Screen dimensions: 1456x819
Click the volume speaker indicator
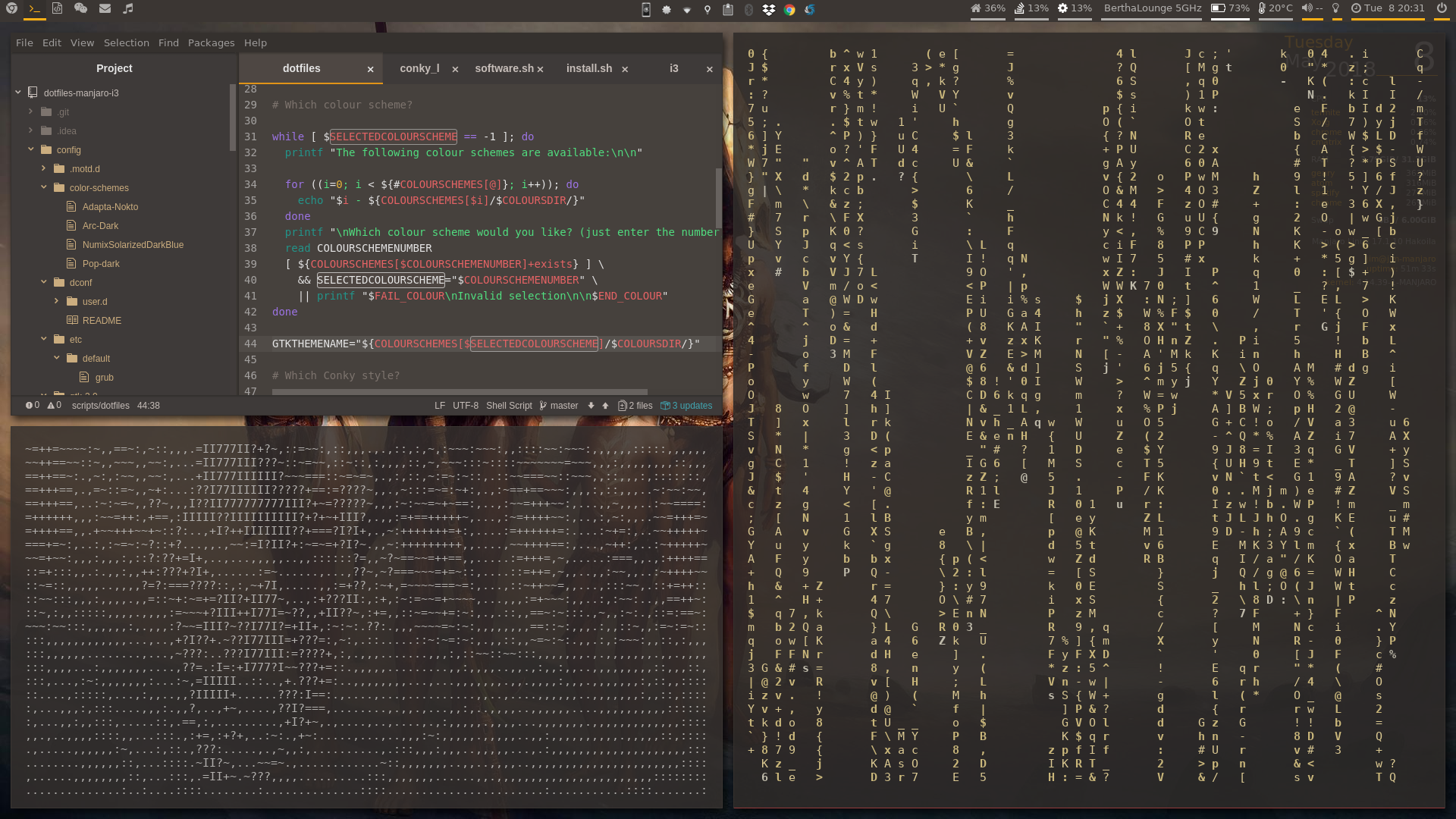click(x=1312, y=8)
